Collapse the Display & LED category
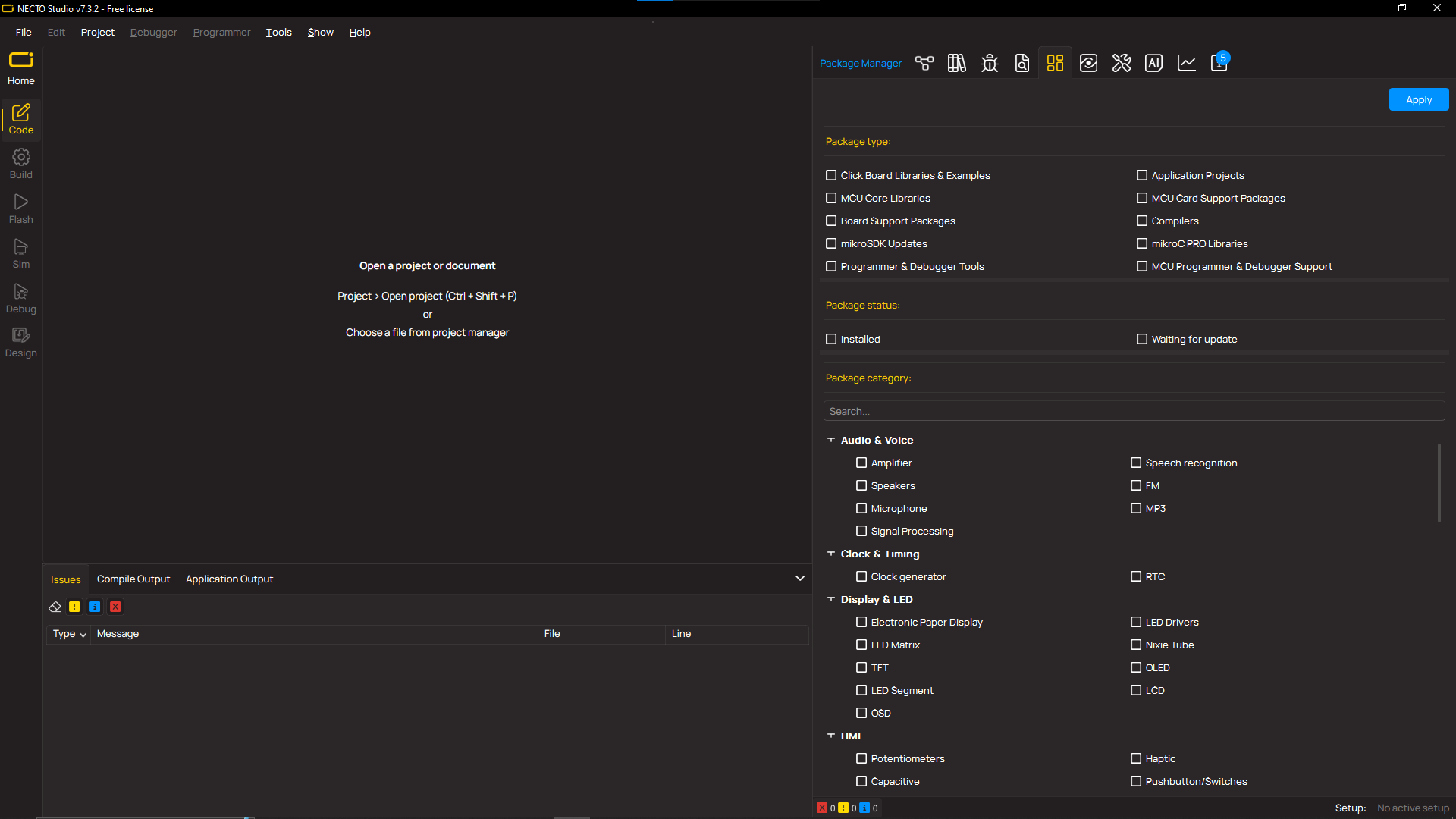1456x819 pixels. coord(831,599)
